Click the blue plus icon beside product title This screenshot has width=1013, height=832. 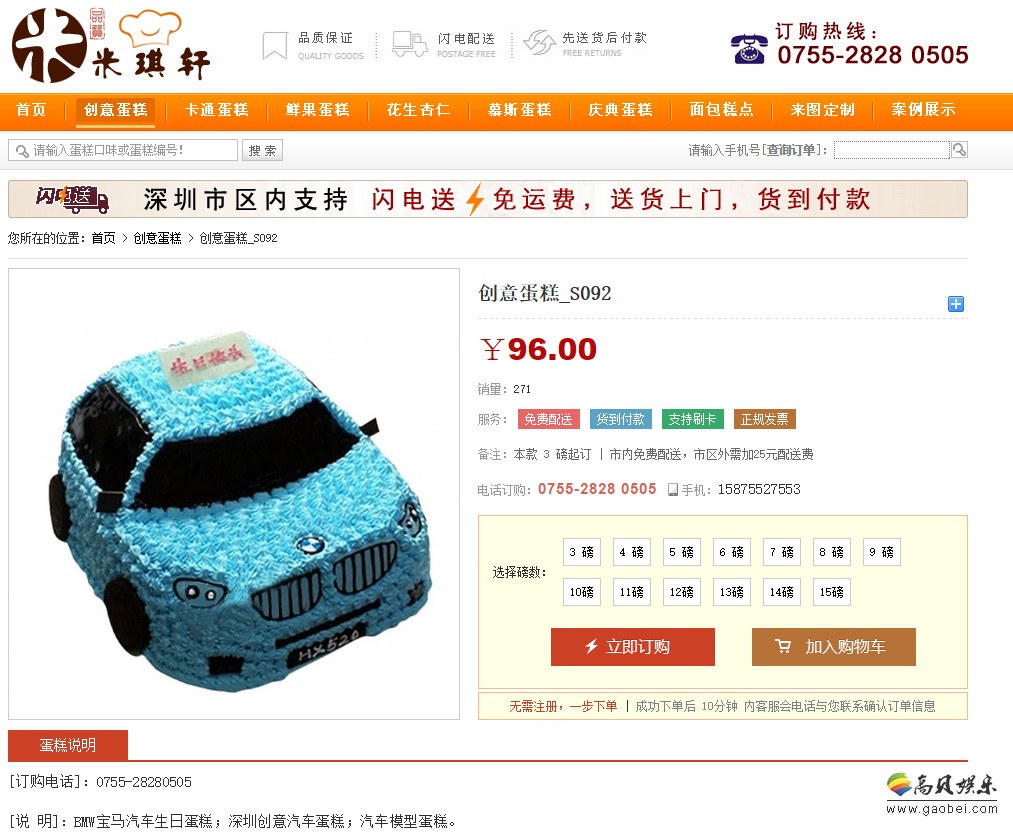[x=956, y=304]
